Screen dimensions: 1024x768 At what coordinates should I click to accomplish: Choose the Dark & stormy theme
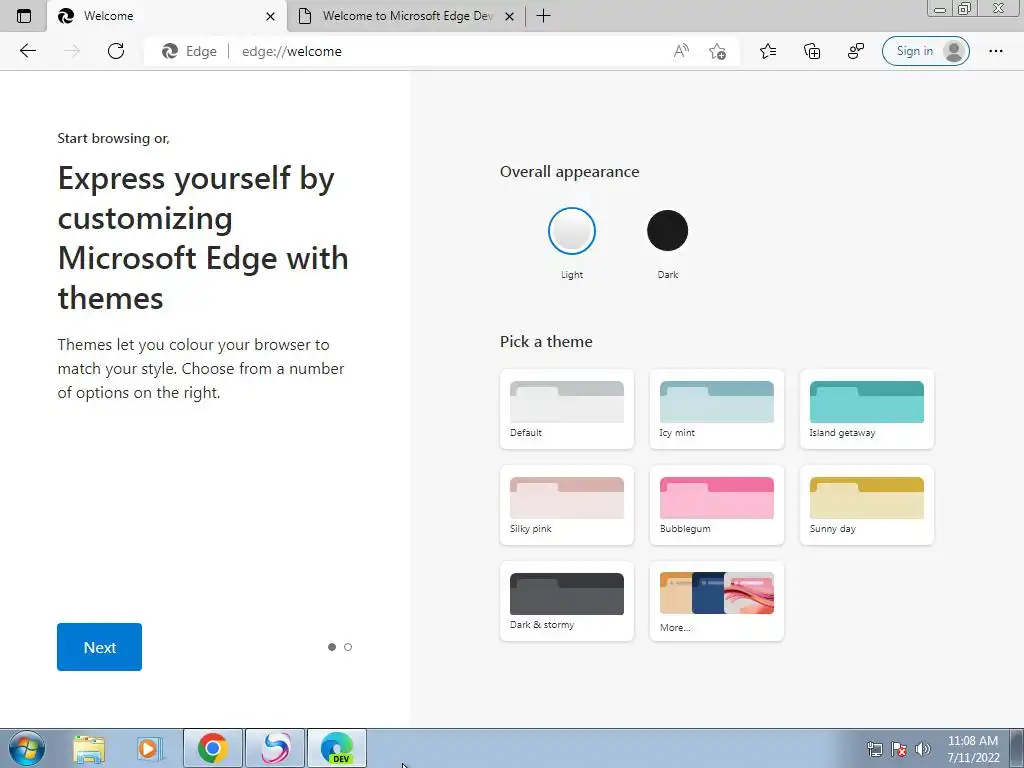(x=566, y=601)
